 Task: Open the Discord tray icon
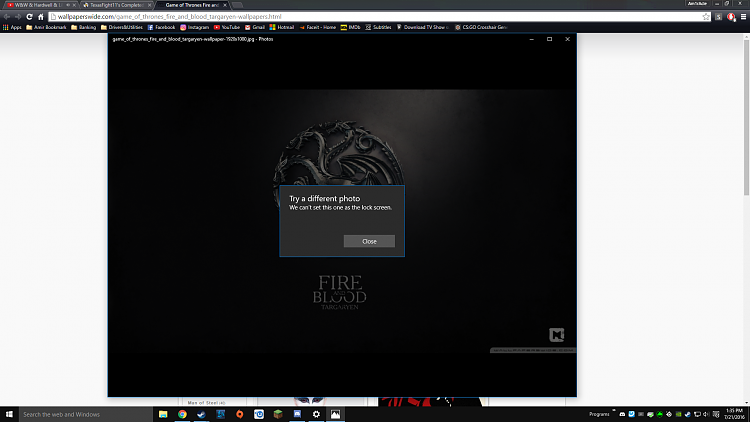point(622,414)
